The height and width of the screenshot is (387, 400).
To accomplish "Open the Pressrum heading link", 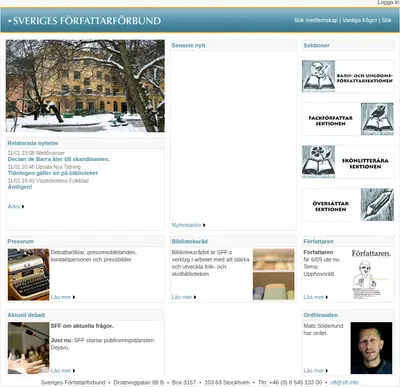I will click(21, 241).
